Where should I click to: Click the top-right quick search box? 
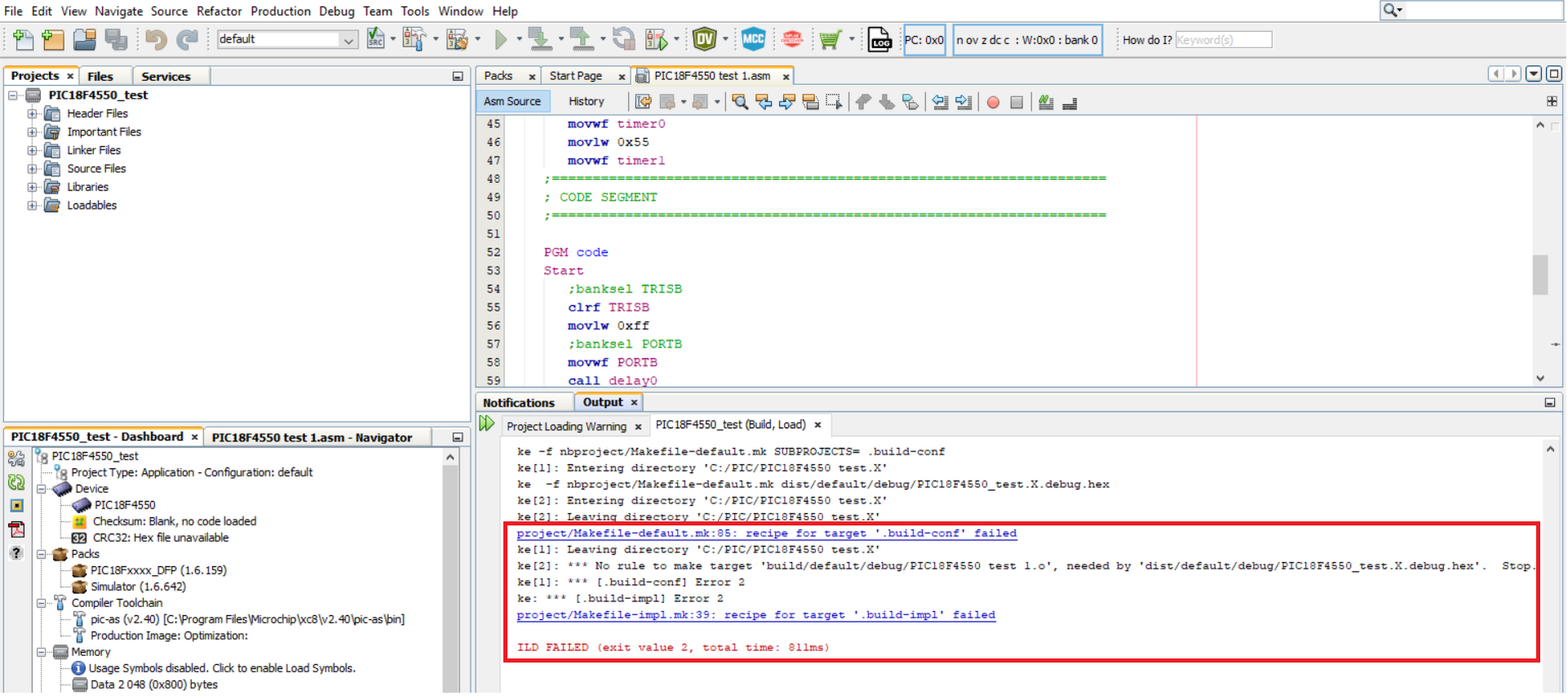tap(1471, 10)
